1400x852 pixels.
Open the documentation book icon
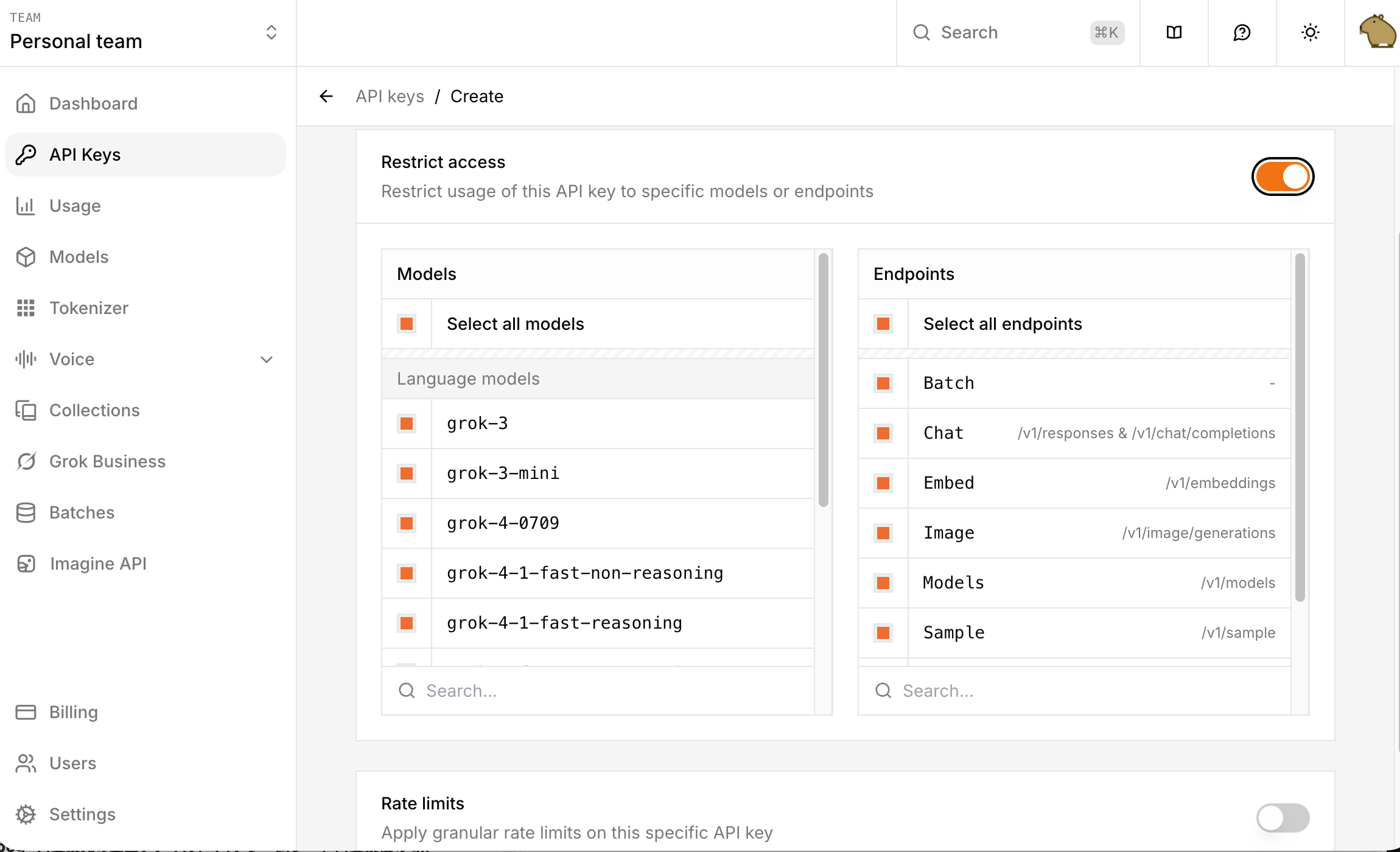click(x=1174, y=32)
